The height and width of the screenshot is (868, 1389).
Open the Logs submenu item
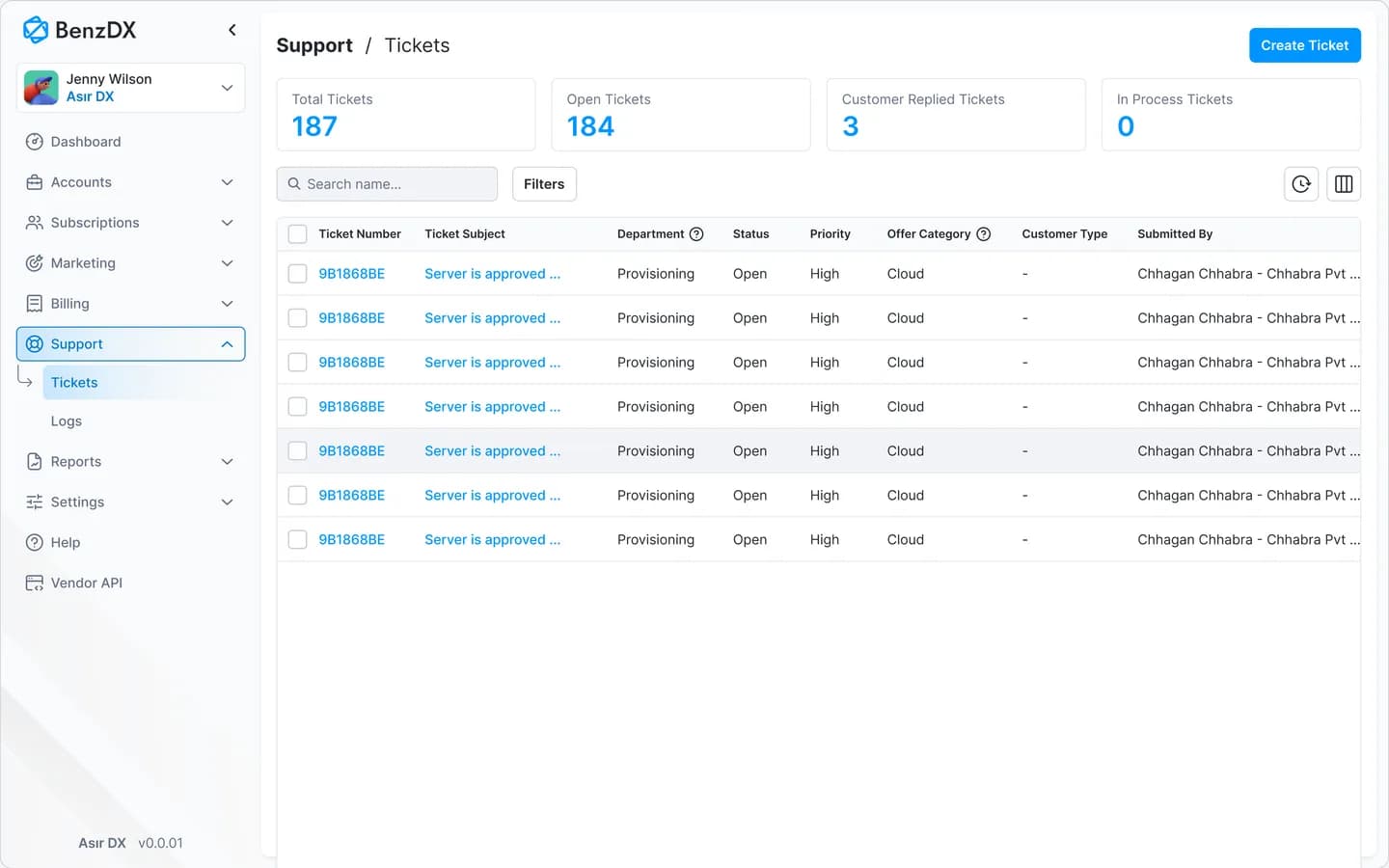point(144,421)
